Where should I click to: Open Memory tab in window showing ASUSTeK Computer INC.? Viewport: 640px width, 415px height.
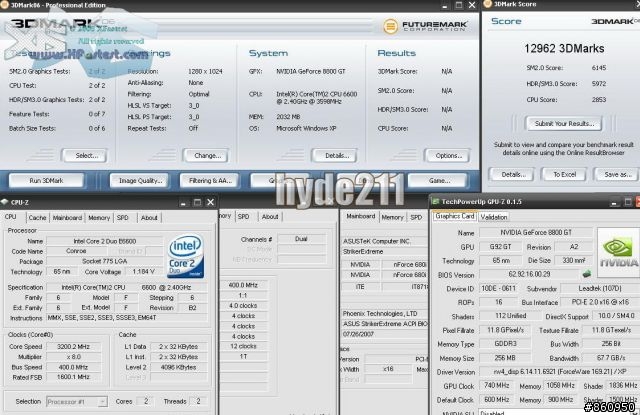(392, 217)
